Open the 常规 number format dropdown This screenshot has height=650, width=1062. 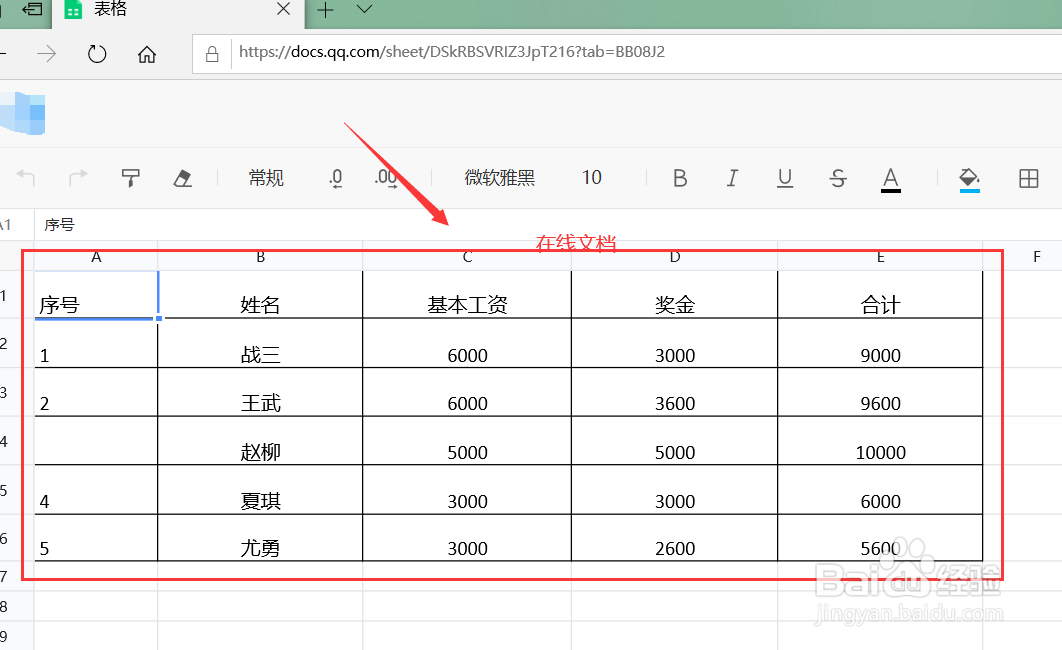coord(266,177)
